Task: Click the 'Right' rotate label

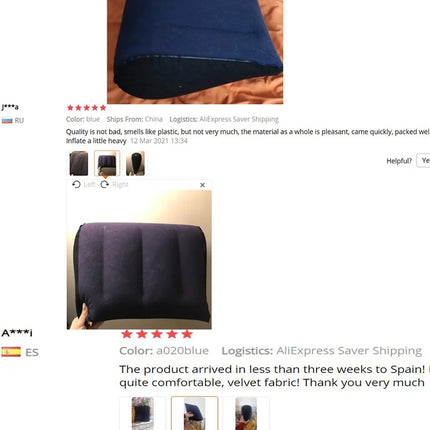Action: 120,184
